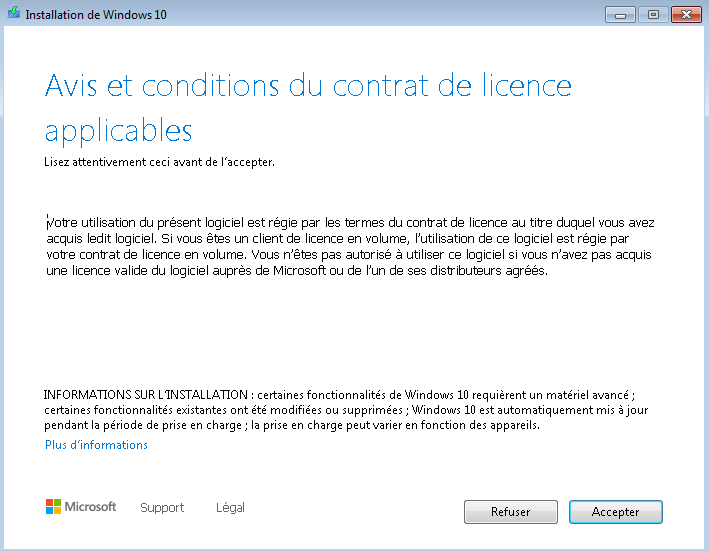Image resolution: width=709 pixels, height=551 pixels.
Task: Click the four-color Microsoft logo squares
Action: 53,507
